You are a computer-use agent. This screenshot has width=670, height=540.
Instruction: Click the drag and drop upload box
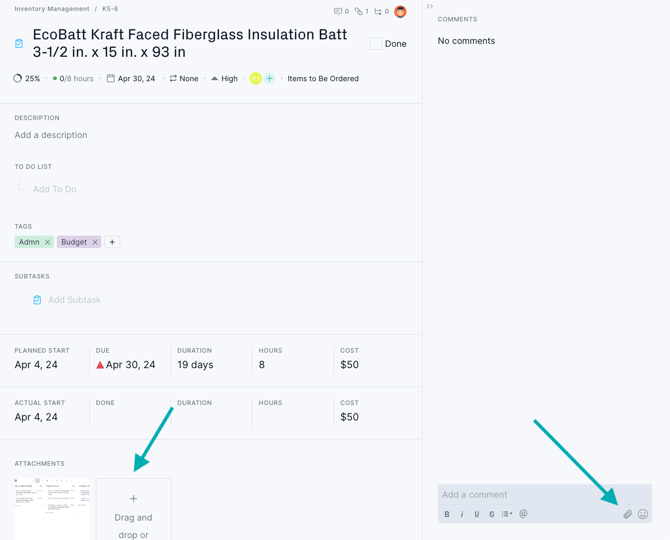point(133,509)
